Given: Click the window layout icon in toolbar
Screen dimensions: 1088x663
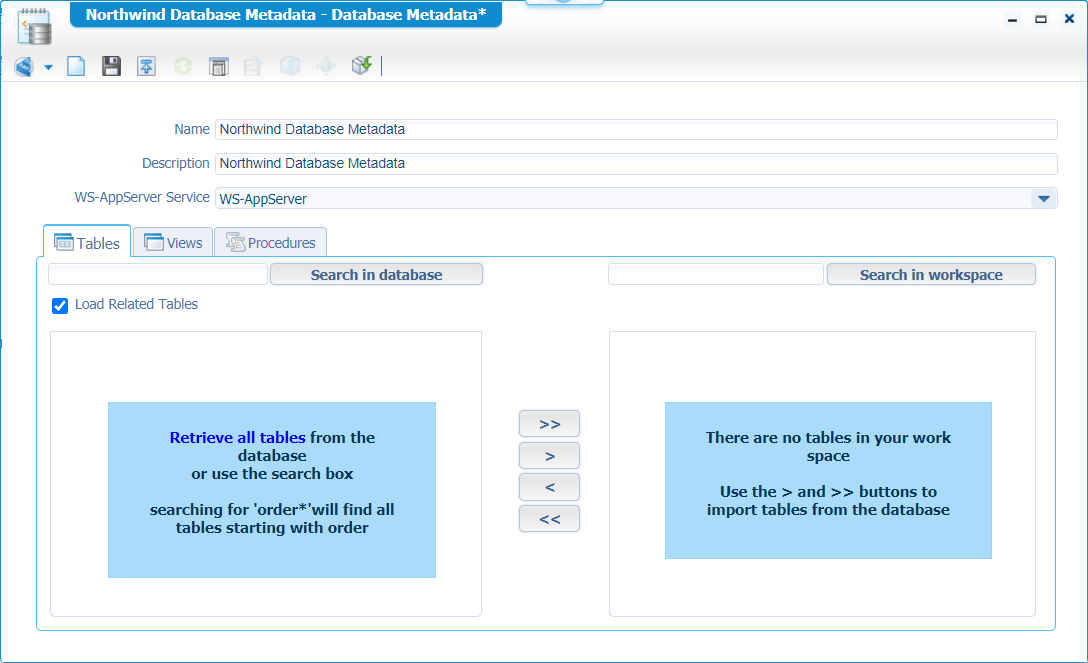Looking at the screenshot, I should [x=219, y=66].
